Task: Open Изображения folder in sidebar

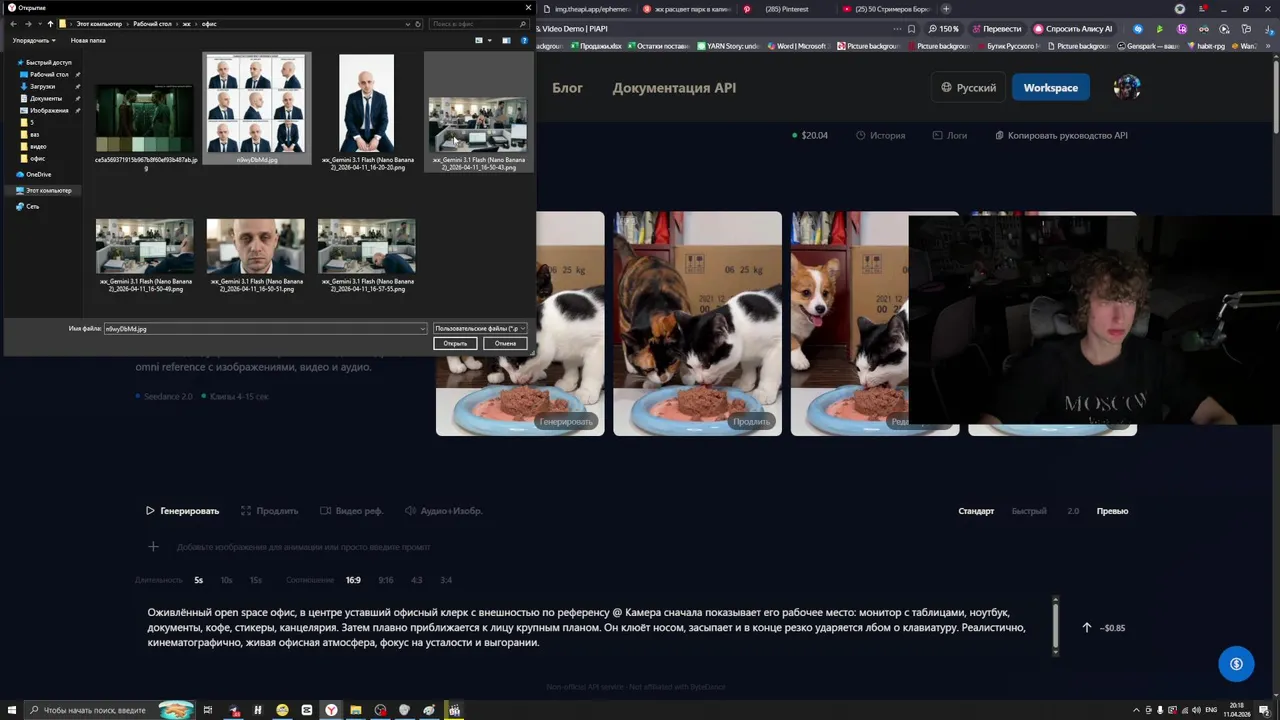Action: tap(49, 111)
